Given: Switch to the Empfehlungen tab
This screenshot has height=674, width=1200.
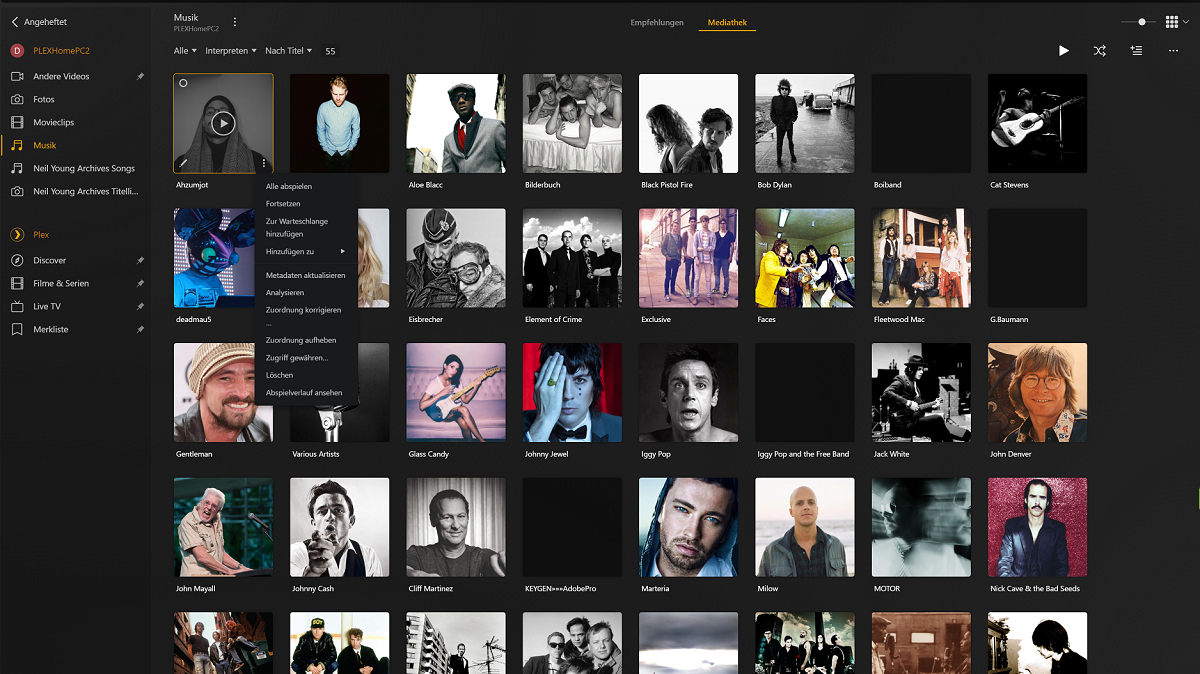Looking at the screenshot, I should [657, 22].
